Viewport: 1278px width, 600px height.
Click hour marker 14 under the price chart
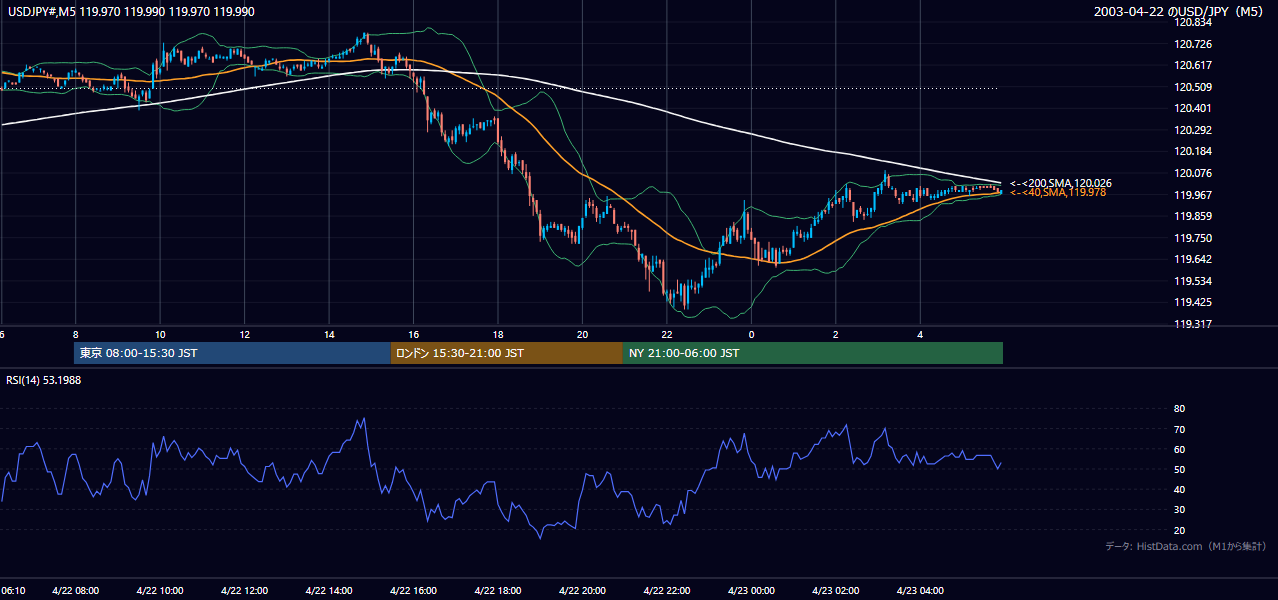[328, 334]
